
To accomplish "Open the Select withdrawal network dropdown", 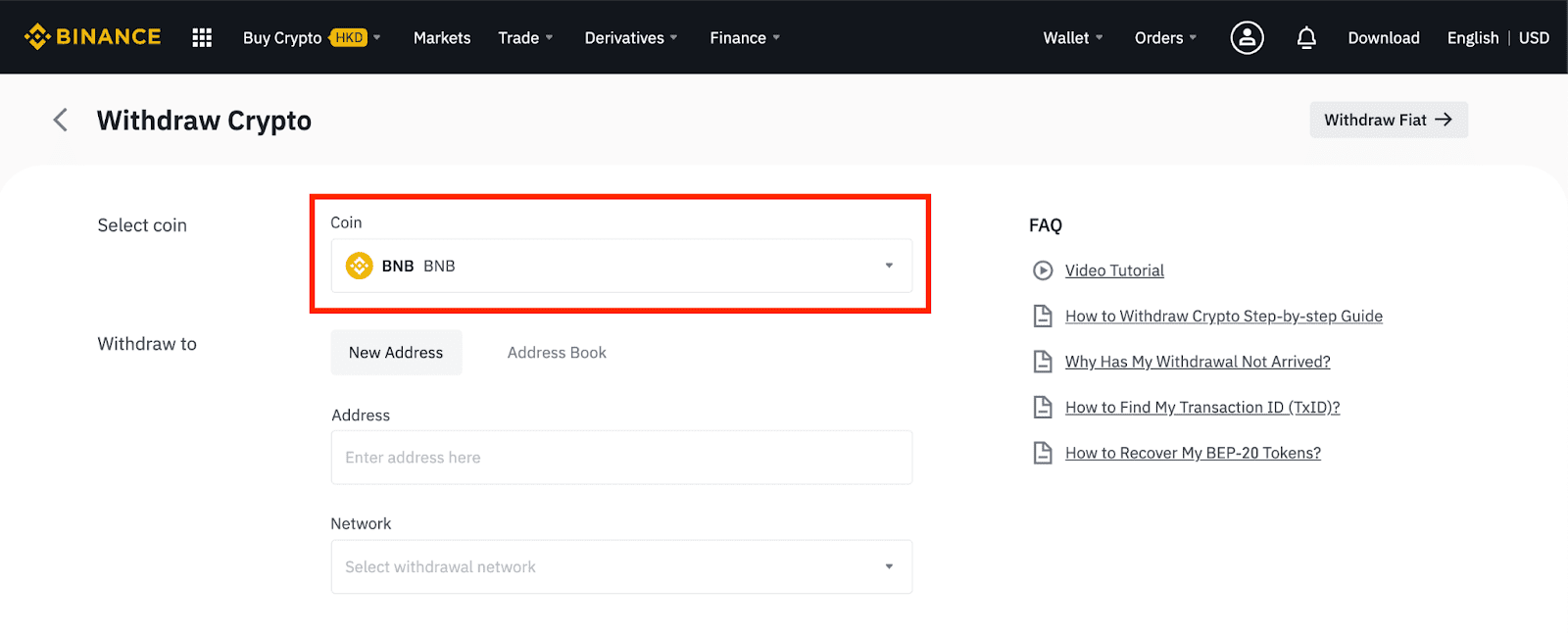I will click(x=621, y=566).
